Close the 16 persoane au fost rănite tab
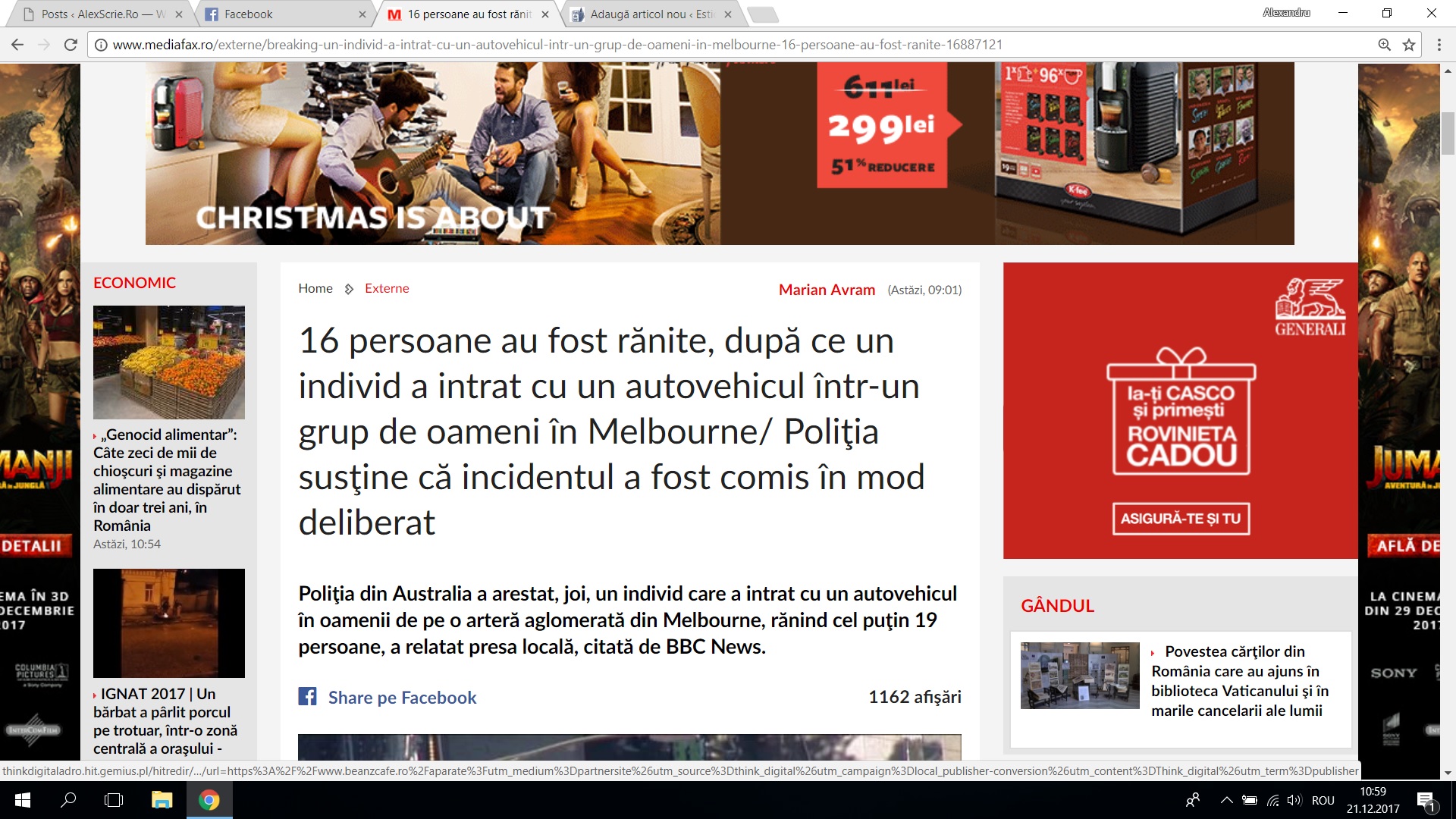Image resolution: width=1456 pixels, height=819 pixels. (545, 14)
